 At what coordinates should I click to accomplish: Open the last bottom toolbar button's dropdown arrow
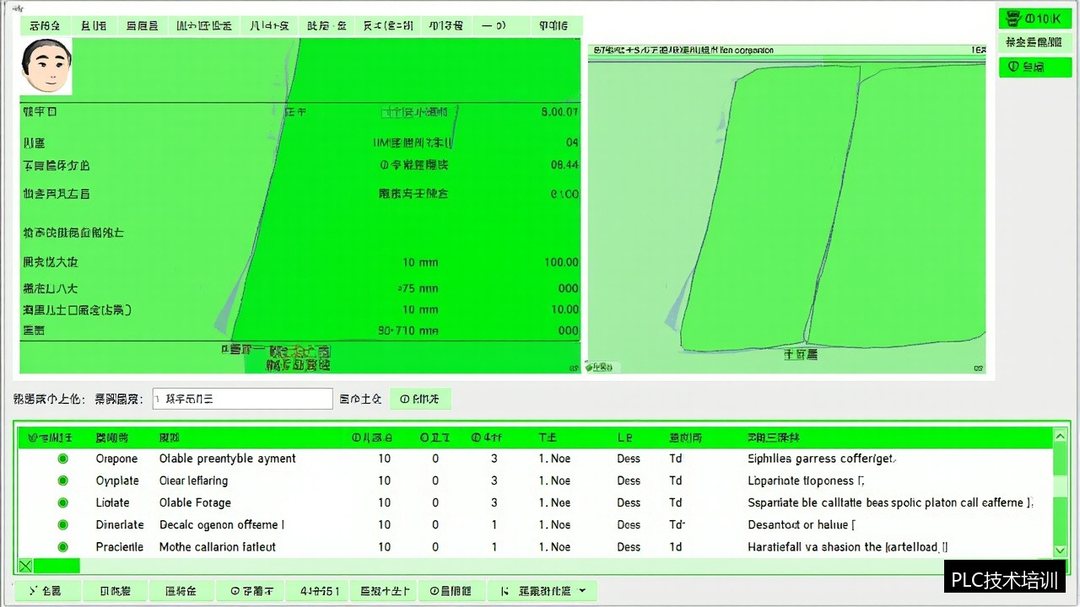[583, 591]
